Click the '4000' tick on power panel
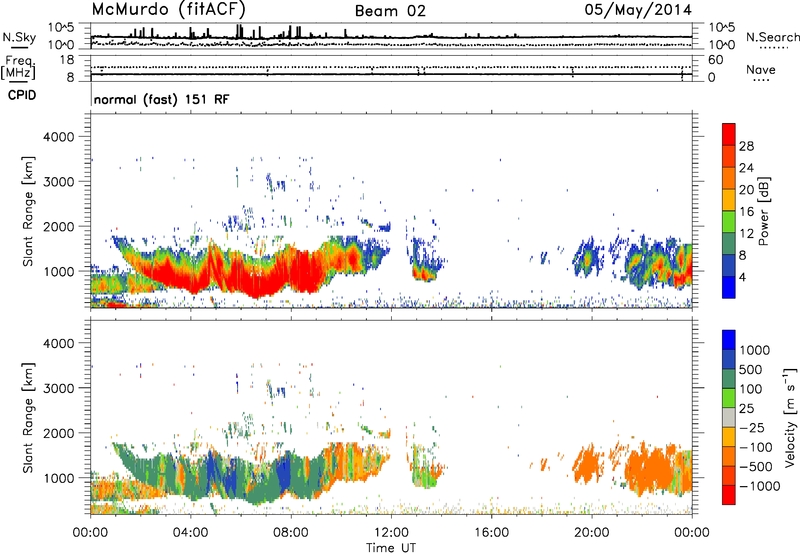This screenshot has height=554, width=800. pyautogui.click(x=58, y=137)
